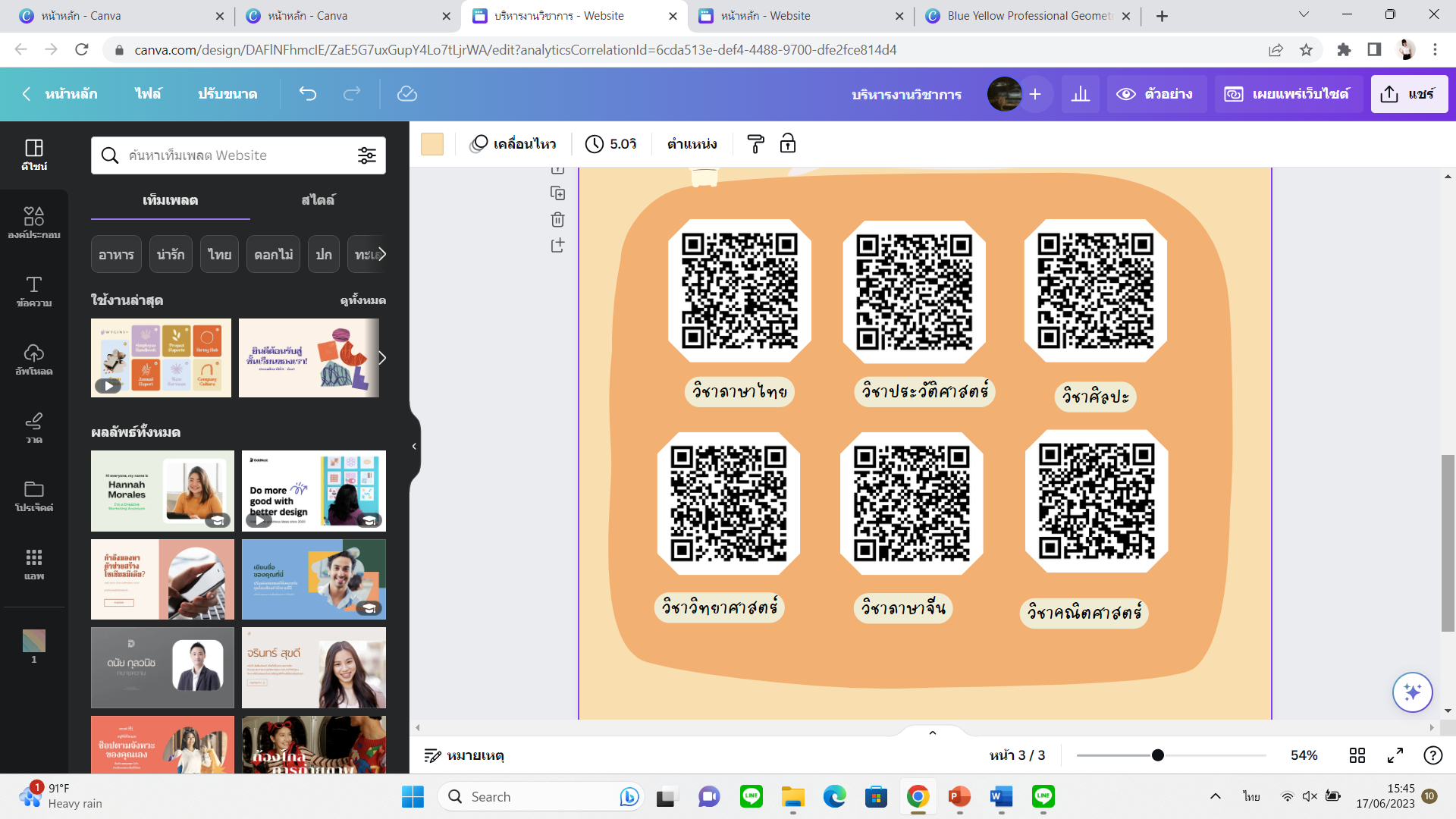Viewport: 1456px width, 819px height.
Task: Open the ไฟล์ menu
Action: coord(148,94)
